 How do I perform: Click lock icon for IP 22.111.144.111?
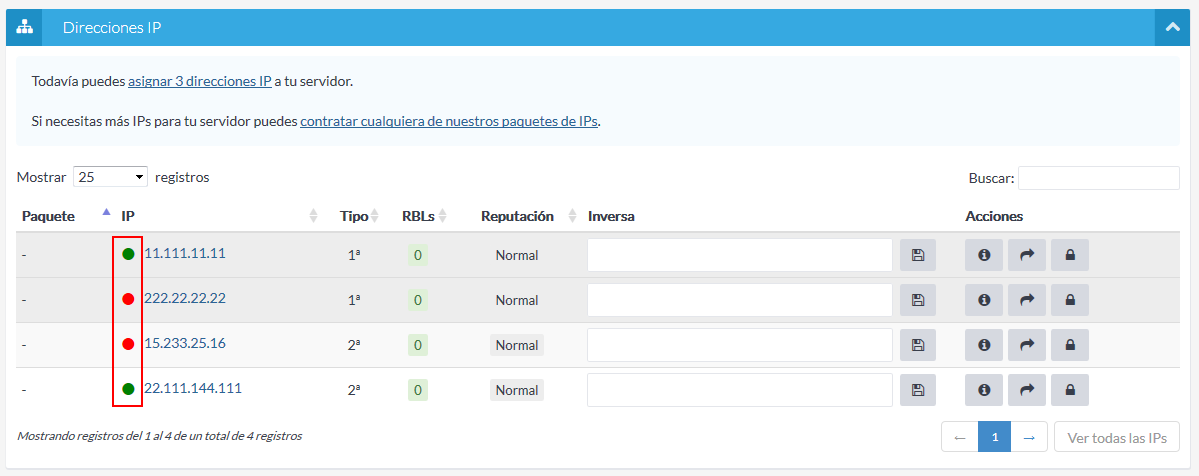point(1069,390)
